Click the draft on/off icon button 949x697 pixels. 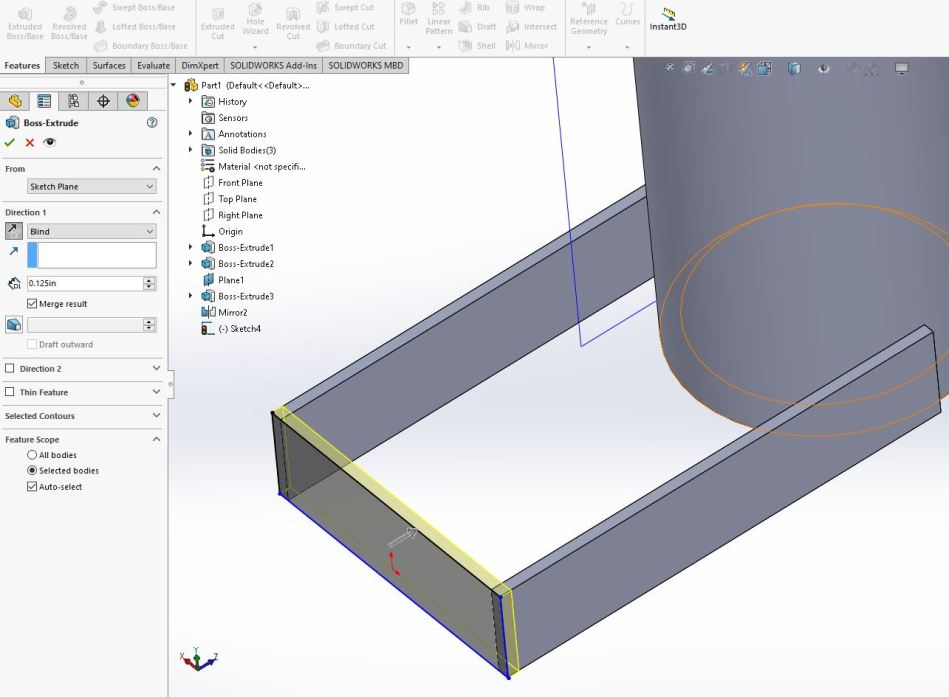point(14,324)
